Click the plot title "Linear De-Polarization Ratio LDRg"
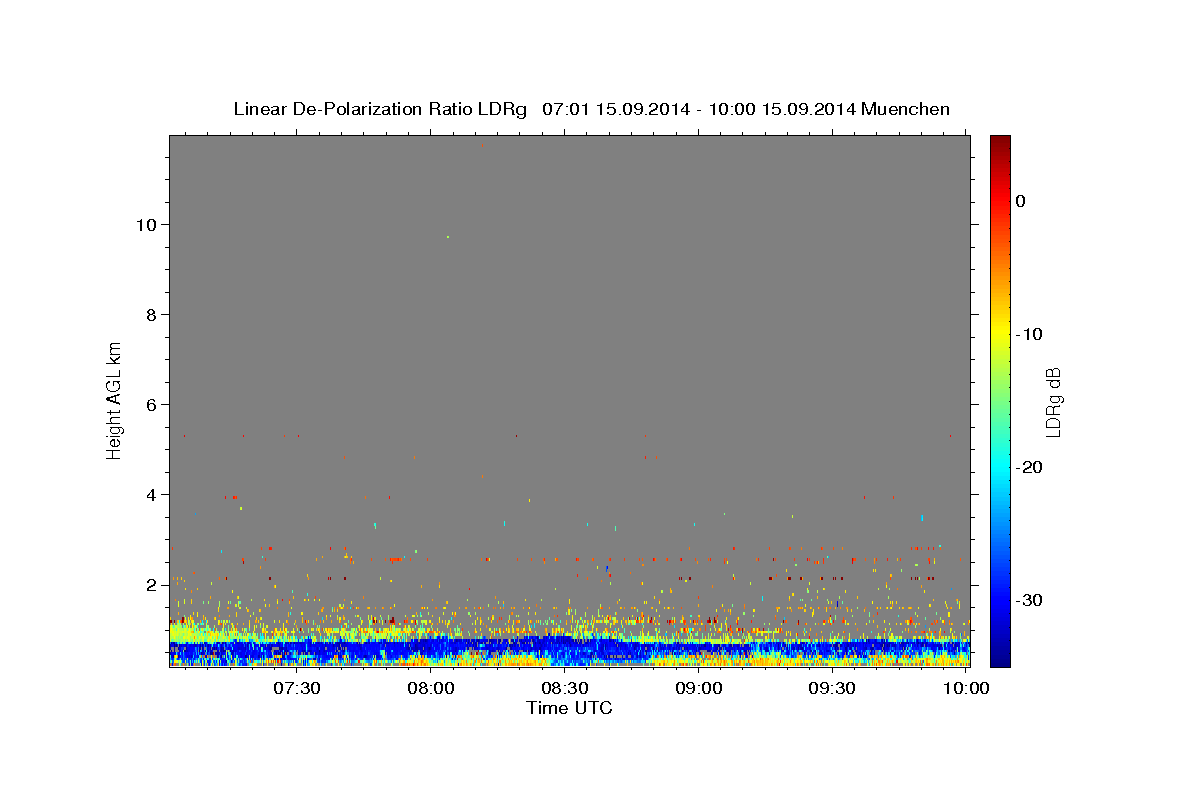 point(380,109)
